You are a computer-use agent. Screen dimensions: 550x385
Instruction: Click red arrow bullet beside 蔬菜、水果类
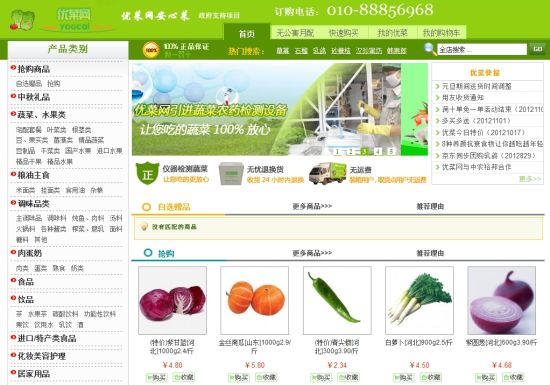[x=13, y=114]
